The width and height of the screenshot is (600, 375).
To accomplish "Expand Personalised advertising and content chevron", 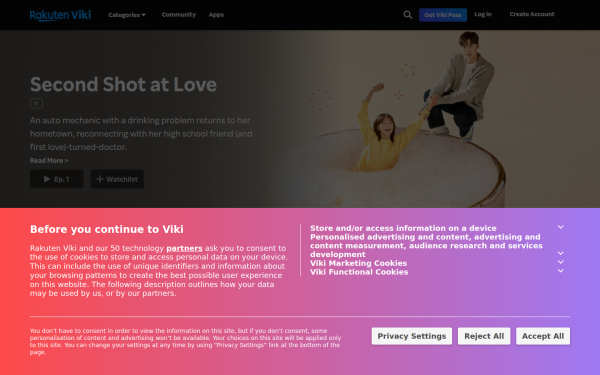I will click(561, 253).
